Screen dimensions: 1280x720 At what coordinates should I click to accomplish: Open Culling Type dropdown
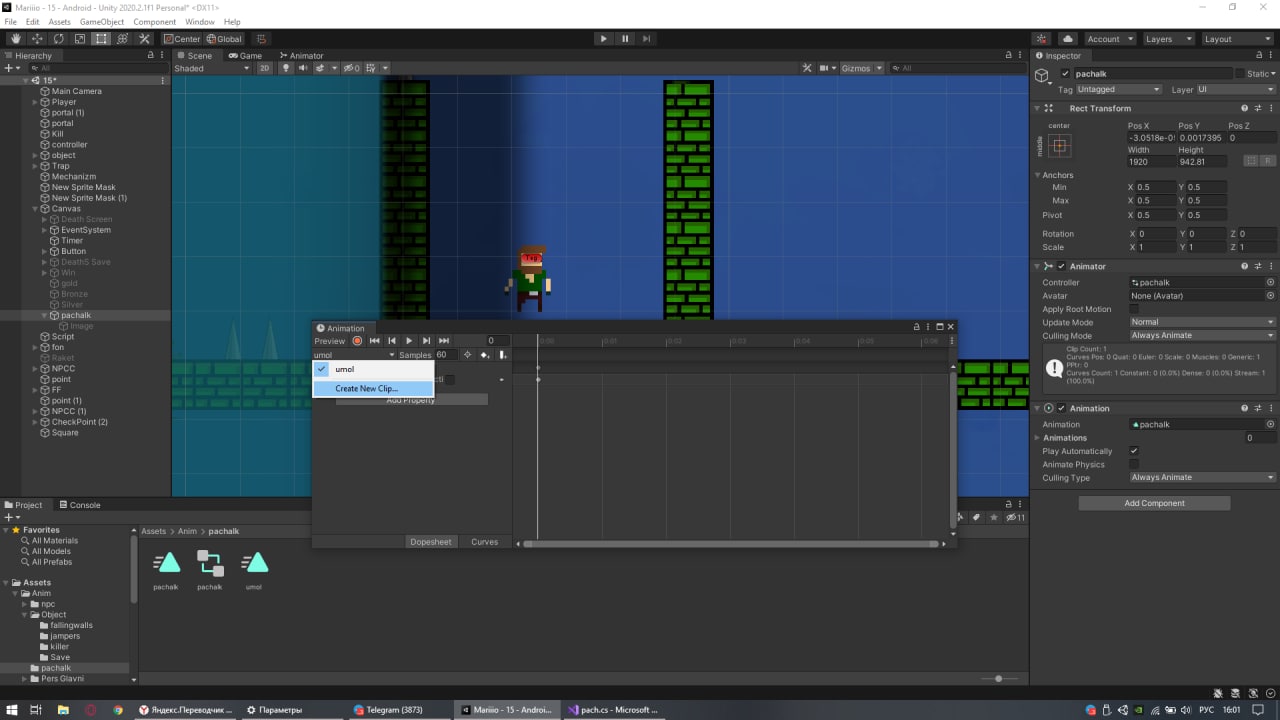pyautogui.click(x=1202, y=478)
